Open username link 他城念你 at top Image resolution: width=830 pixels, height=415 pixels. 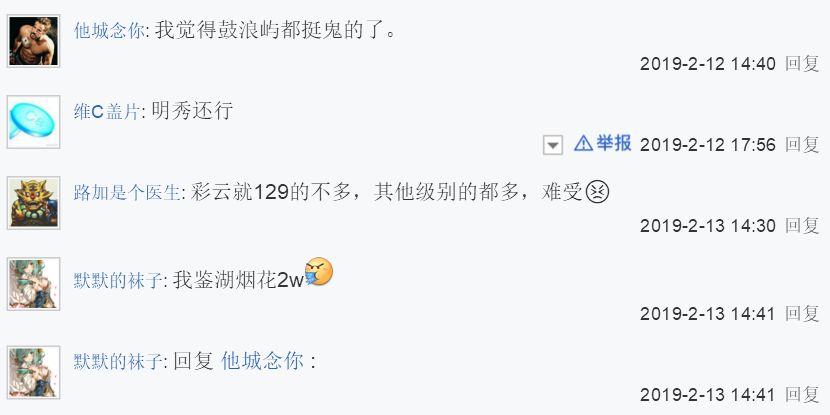[x=109, y=31]
